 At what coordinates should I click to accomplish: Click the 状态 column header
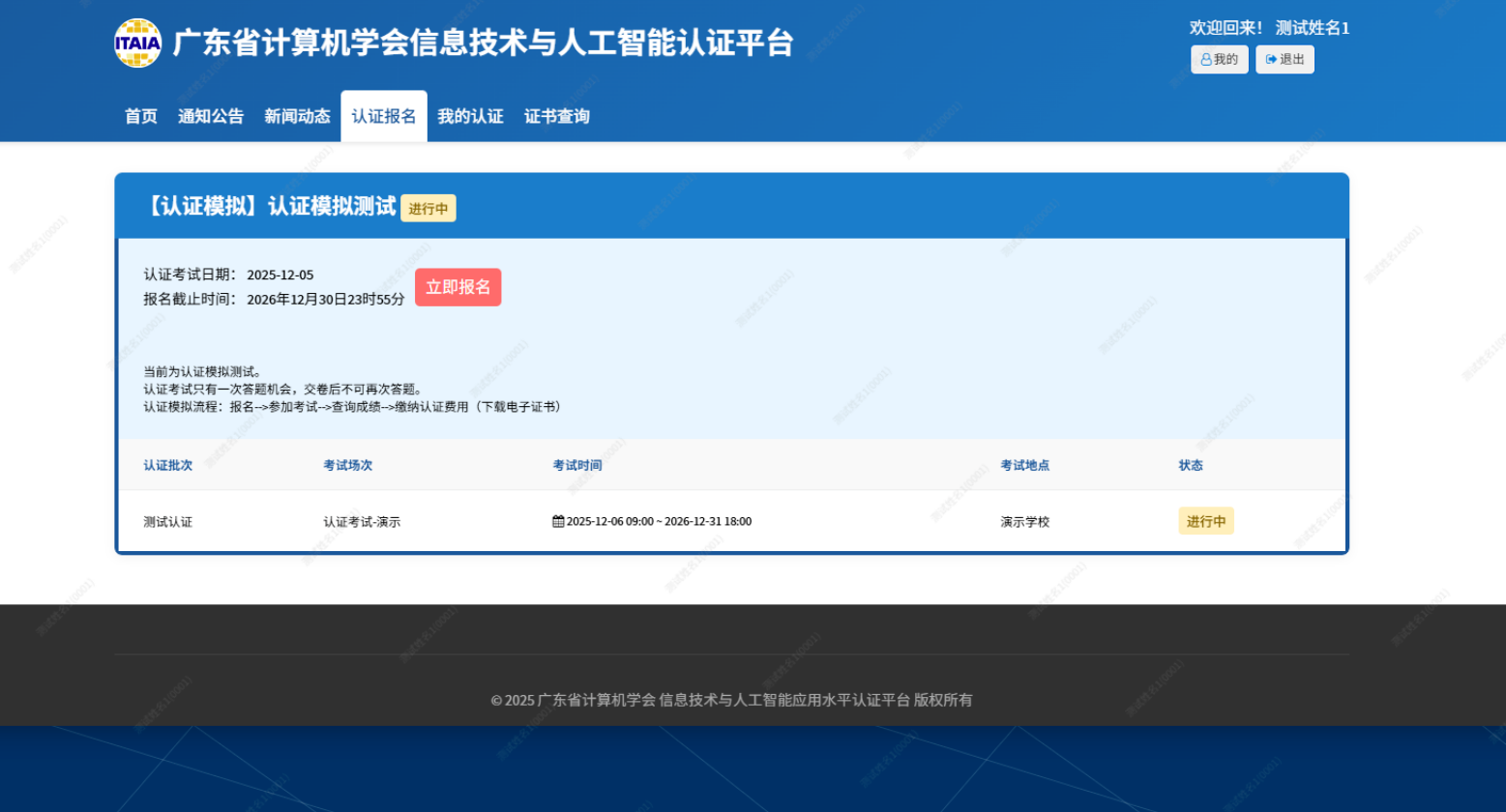click(1191, 465)
